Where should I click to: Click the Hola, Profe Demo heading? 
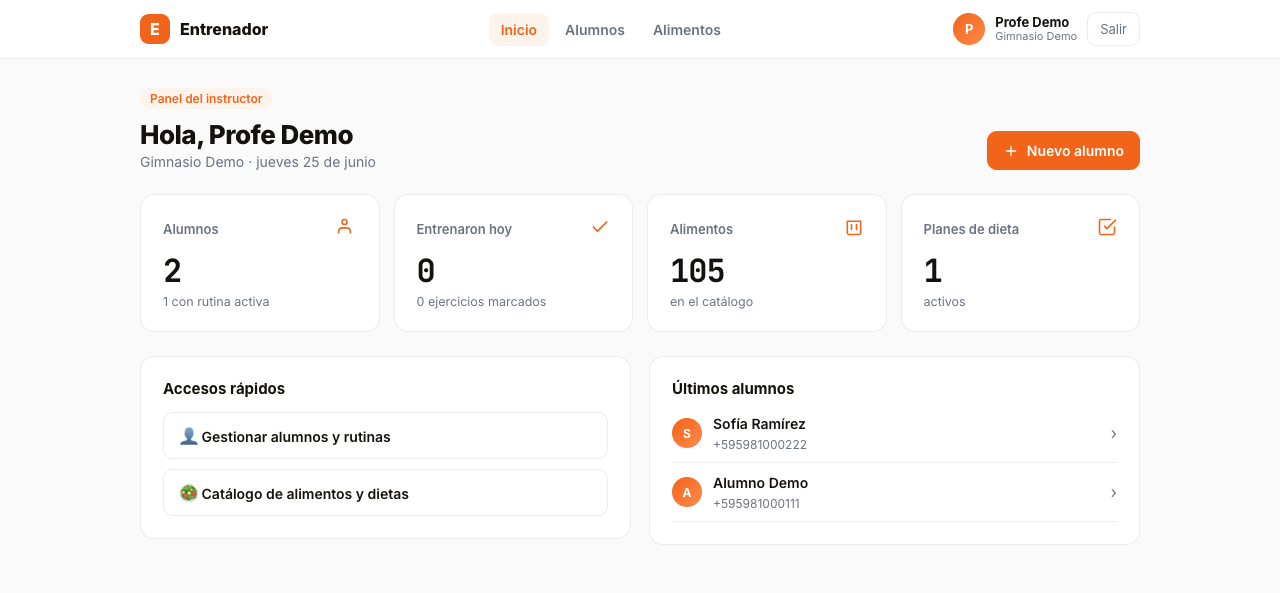pyautogui.click(x=246, y=134)
